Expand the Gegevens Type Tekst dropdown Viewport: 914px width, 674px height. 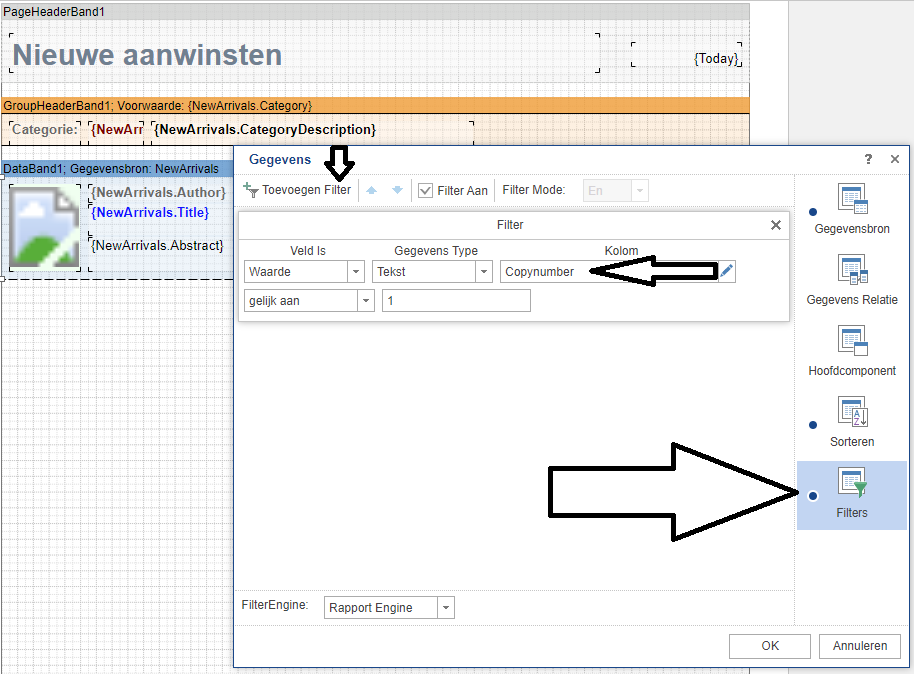(x=484, y=271)
